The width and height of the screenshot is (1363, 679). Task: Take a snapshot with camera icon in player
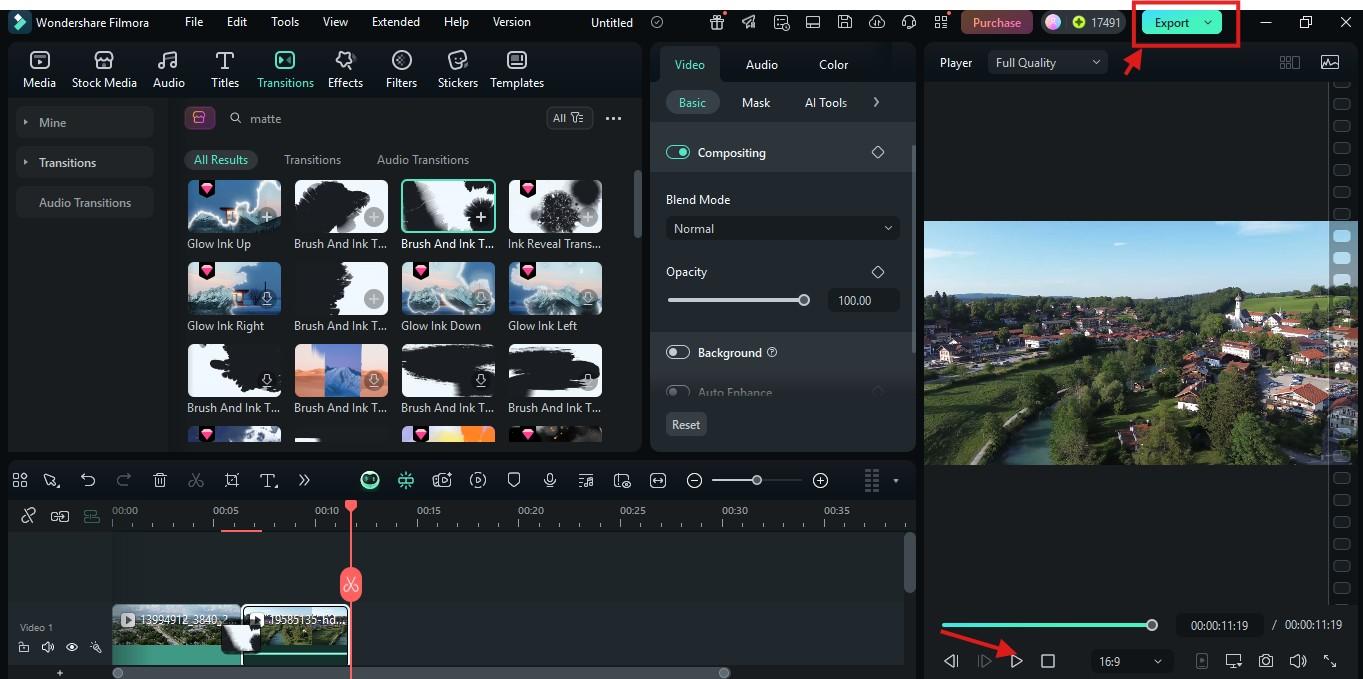(1266, 661)
